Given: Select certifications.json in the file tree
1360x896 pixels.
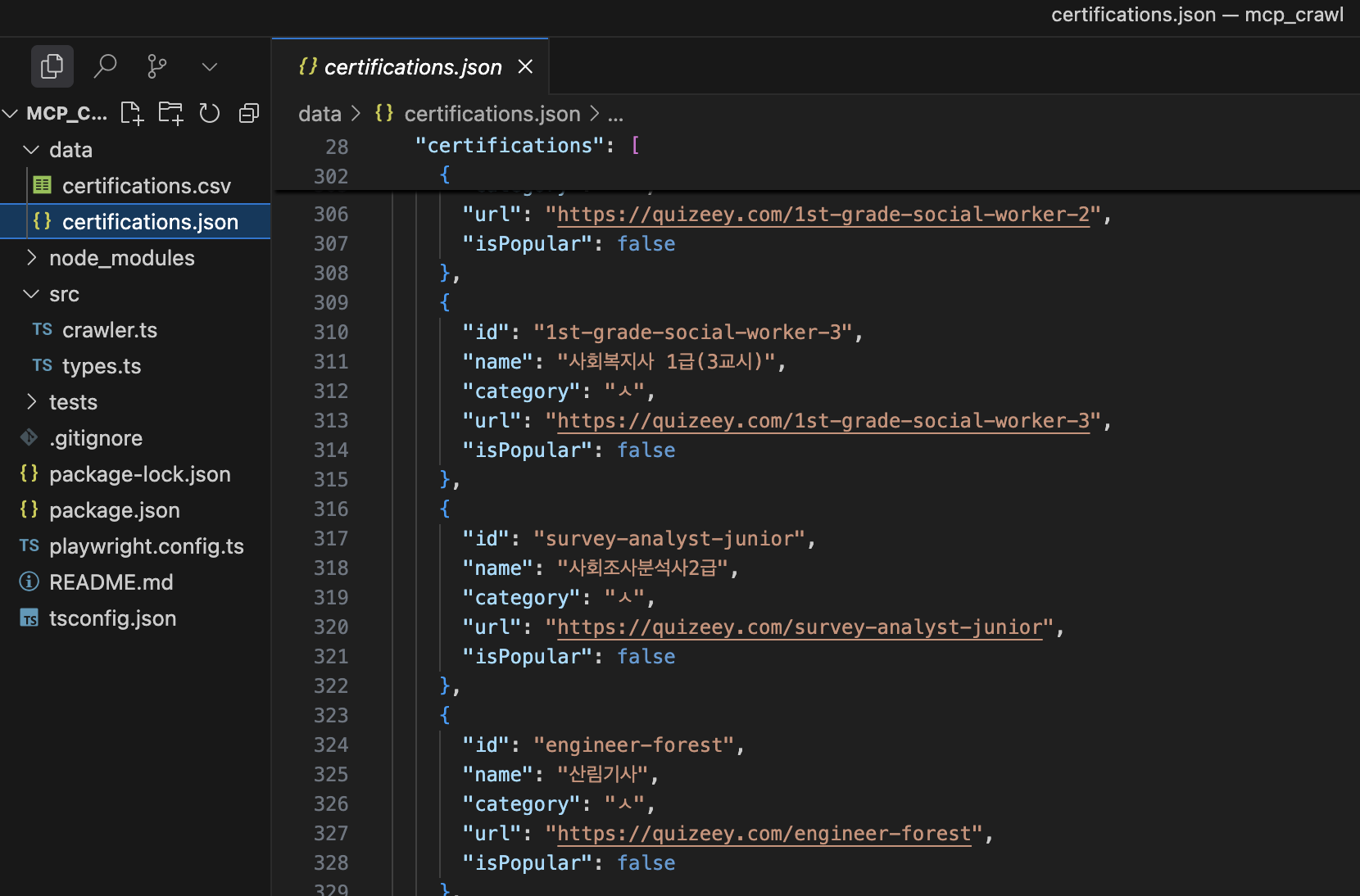Looking at the screenshot, I should (135, 222).
